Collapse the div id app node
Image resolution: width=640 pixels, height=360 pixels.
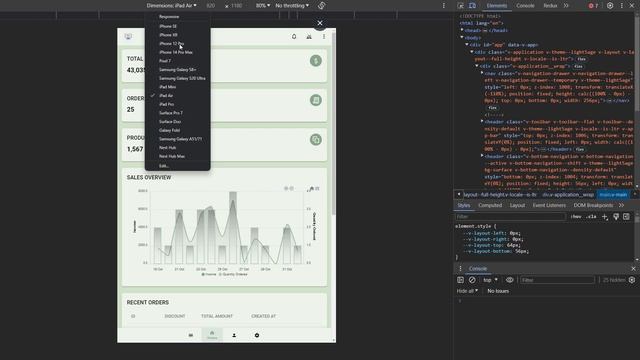[x=467, y=45]
